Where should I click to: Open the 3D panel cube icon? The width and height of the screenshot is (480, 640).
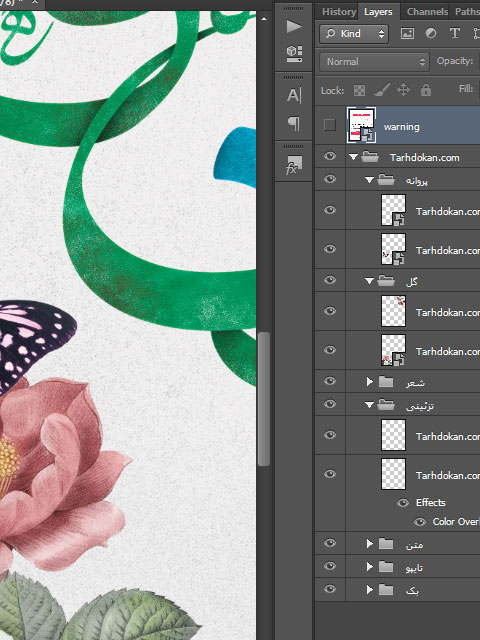coord(294,53)
